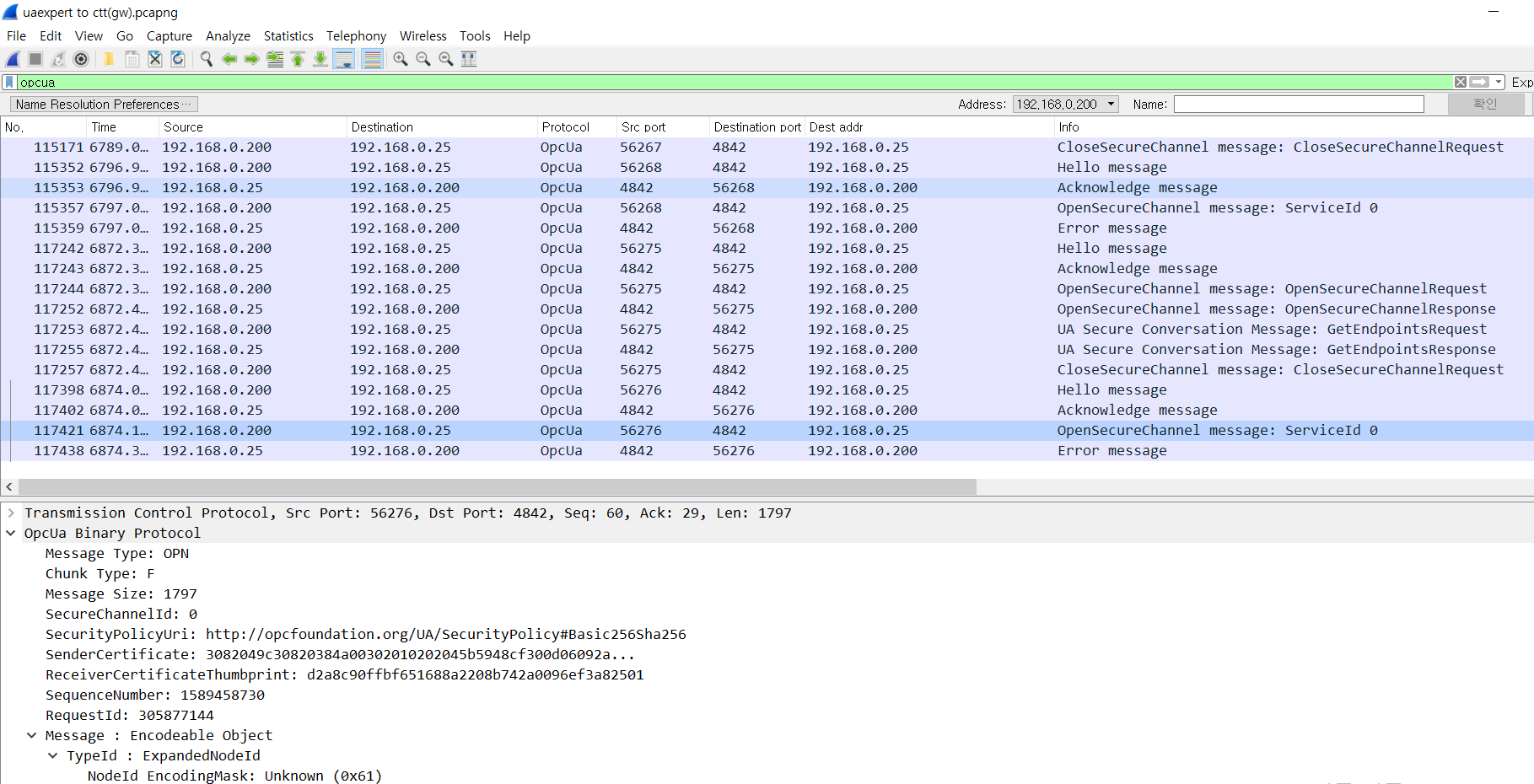Toggle packet list colorization
This screenshot has width=1534, height=784.
click(x=372, y=59)
